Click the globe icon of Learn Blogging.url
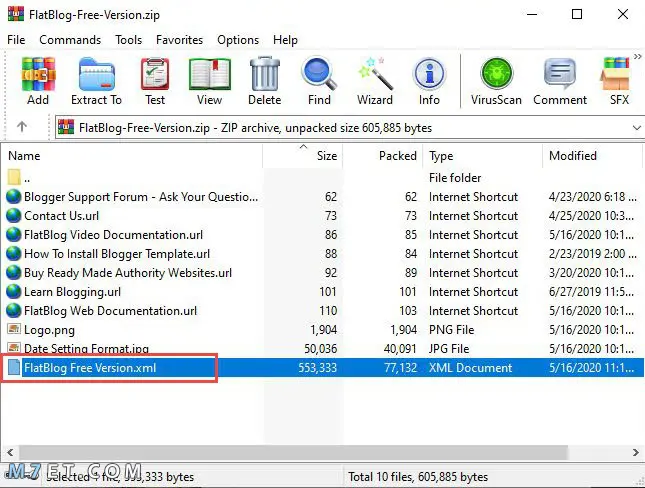 [x=13, y=291]
